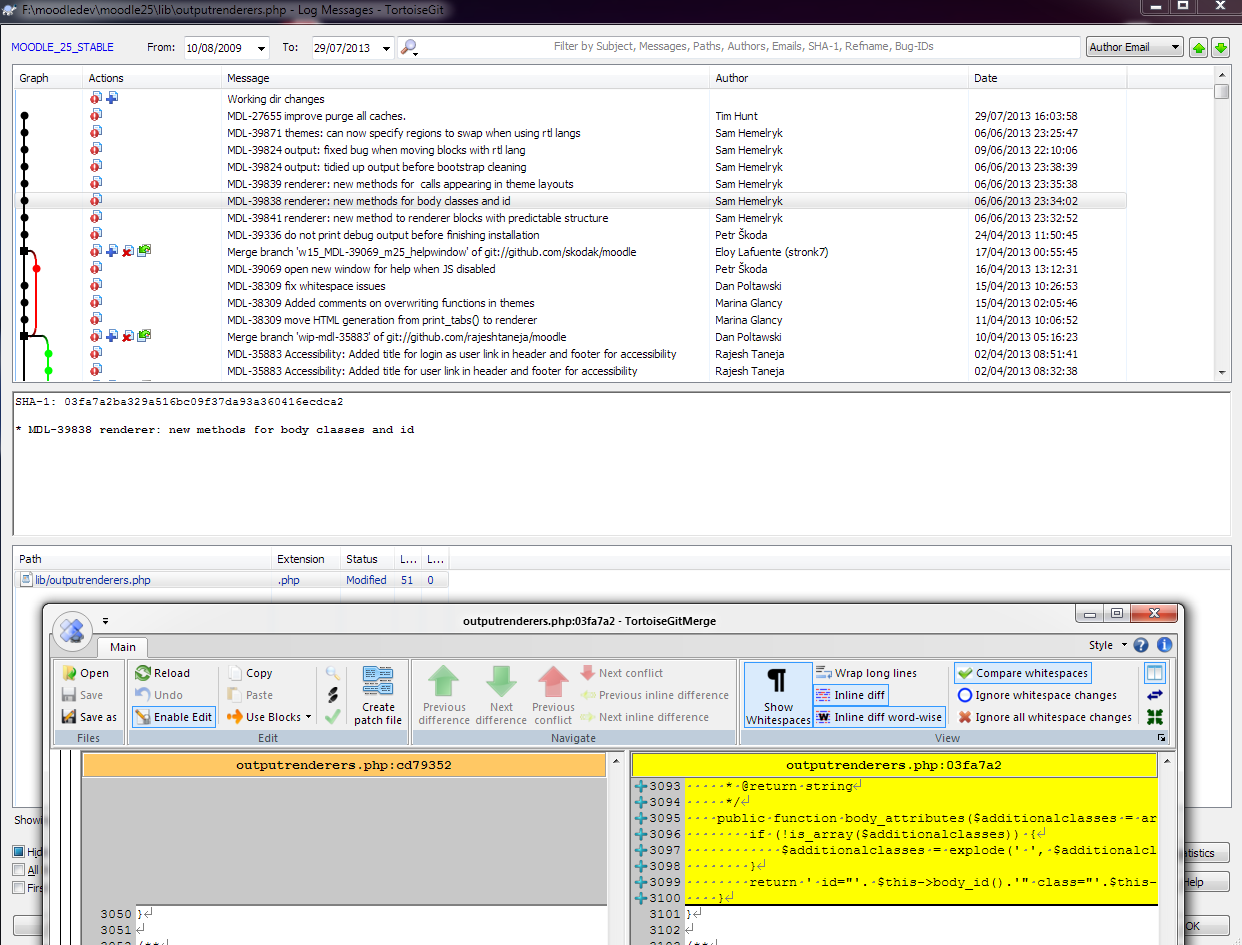Image resolution: width=1242 pixels, height=945 pixels.
Task: Toggle Inline diff word-wise
Action: pos(879,717)
